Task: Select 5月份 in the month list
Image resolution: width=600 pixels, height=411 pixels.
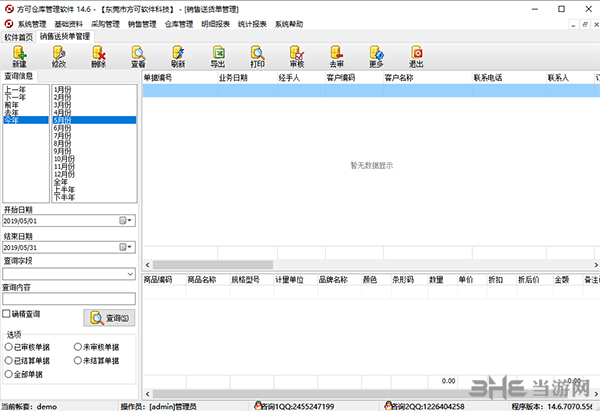Action: 94,120
